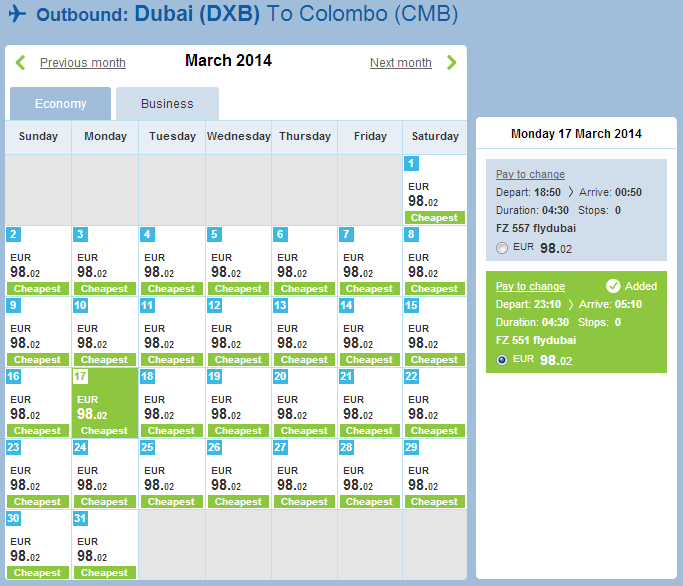This screenshot has height=586, width=683.
Task: Click the arrow between Depart 18:50 and Arrive
Action: 570,192
